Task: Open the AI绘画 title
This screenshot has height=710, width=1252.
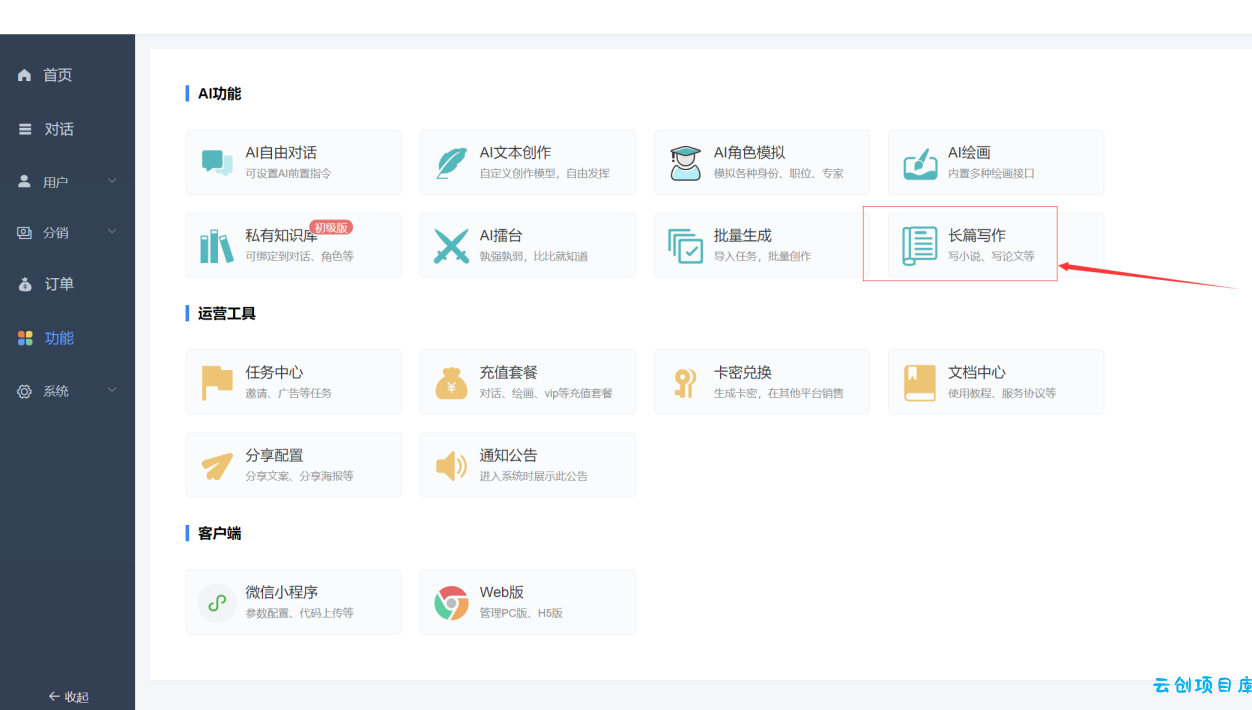Action: click(969, 152)
